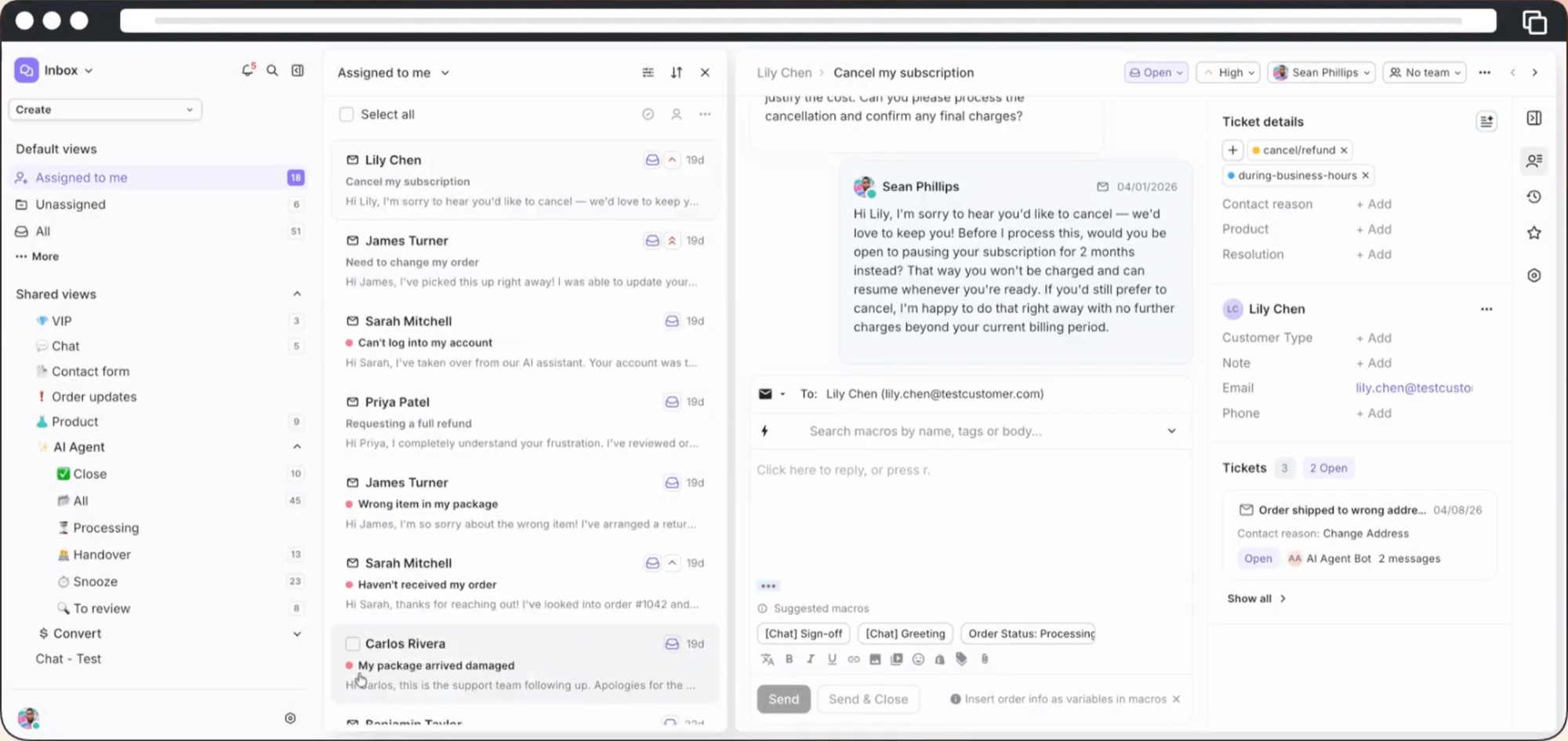Viewport: 1568px width, 741px height.
Task: Open settings gear at sidebar bottom
Action: click(x=290, y=718)
